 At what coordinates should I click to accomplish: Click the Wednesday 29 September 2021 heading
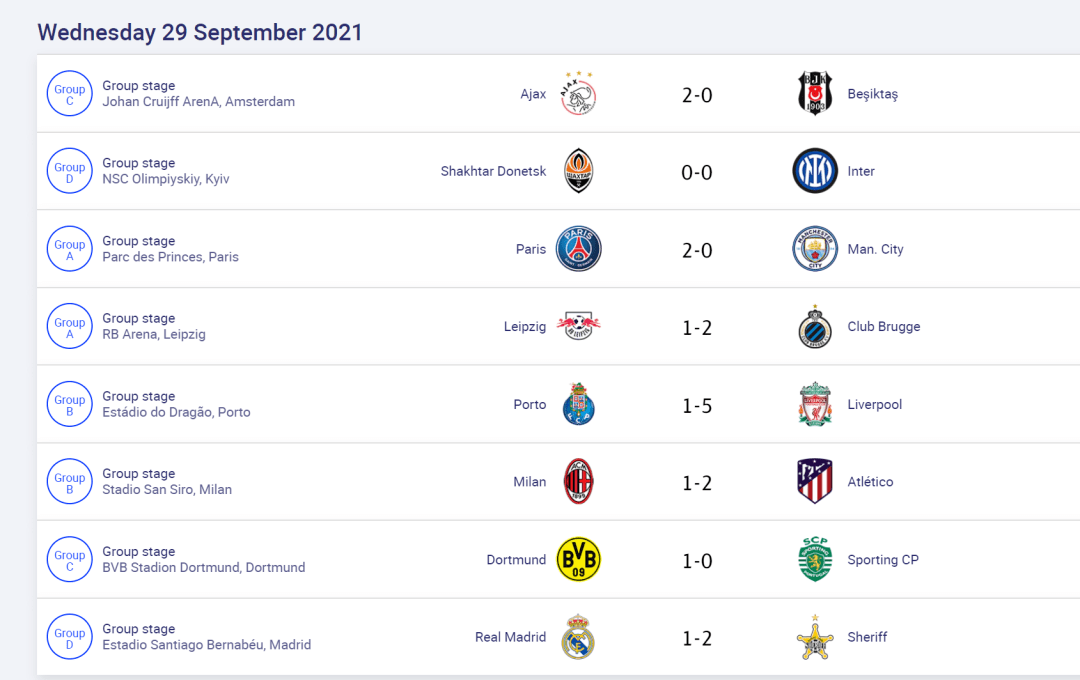click(200, 32)
